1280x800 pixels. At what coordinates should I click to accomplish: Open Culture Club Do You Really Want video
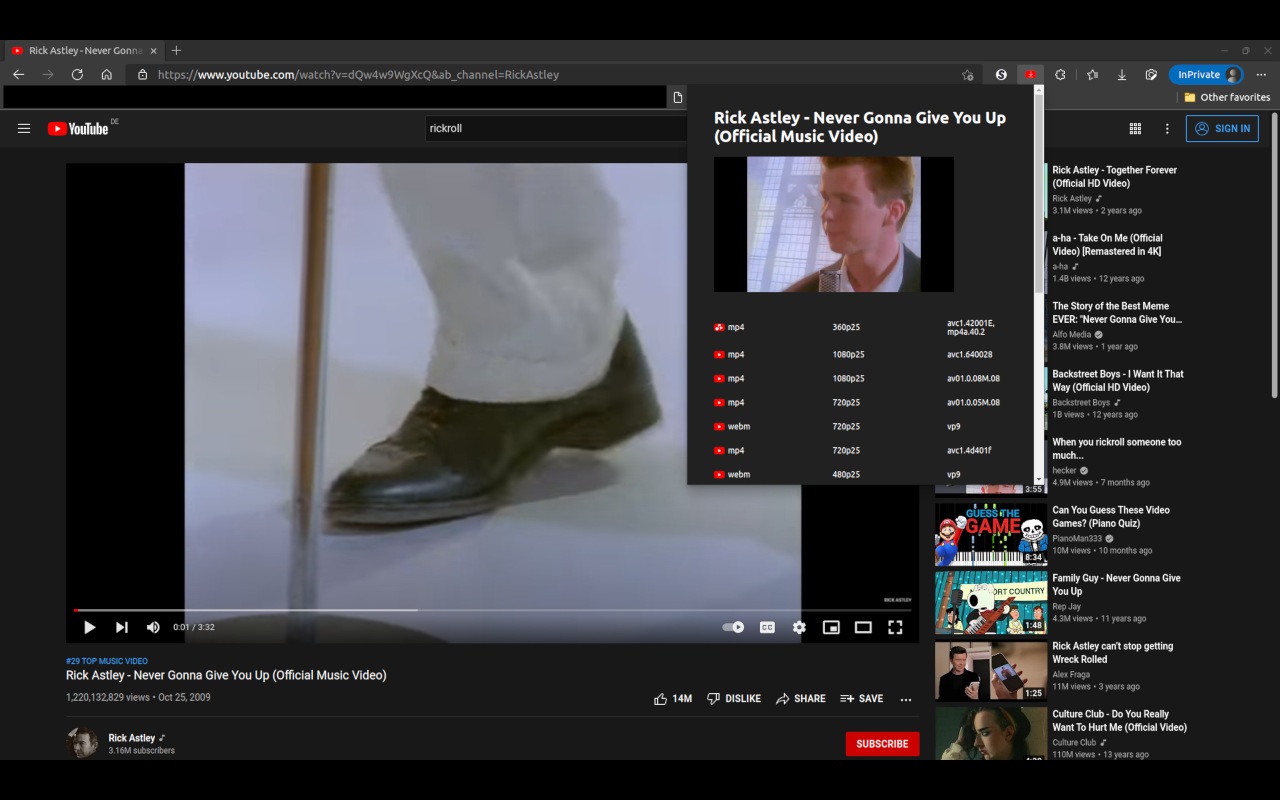1119,720
